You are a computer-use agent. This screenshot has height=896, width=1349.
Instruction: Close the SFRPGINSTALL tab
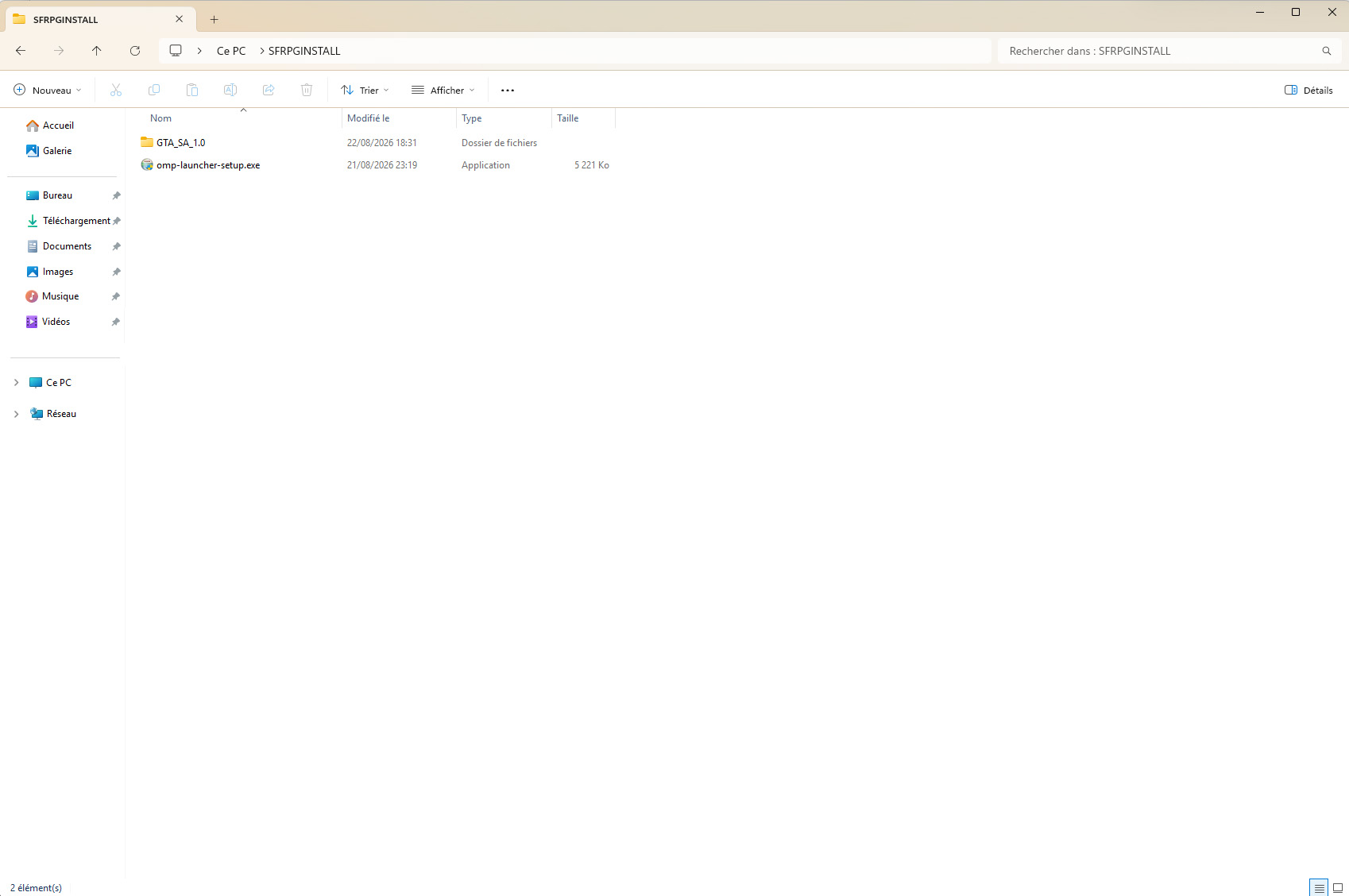pyautogui.click(x=180, y=19)
